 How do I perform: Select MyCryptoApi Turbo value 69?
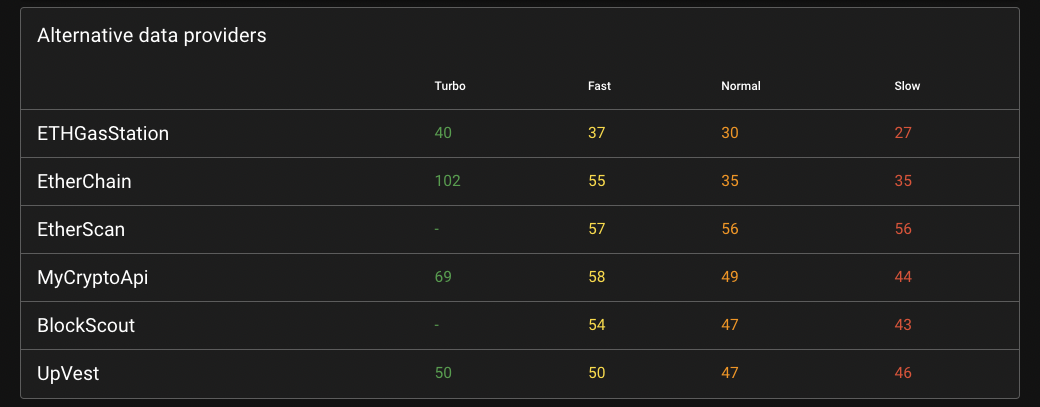point(443,277)
